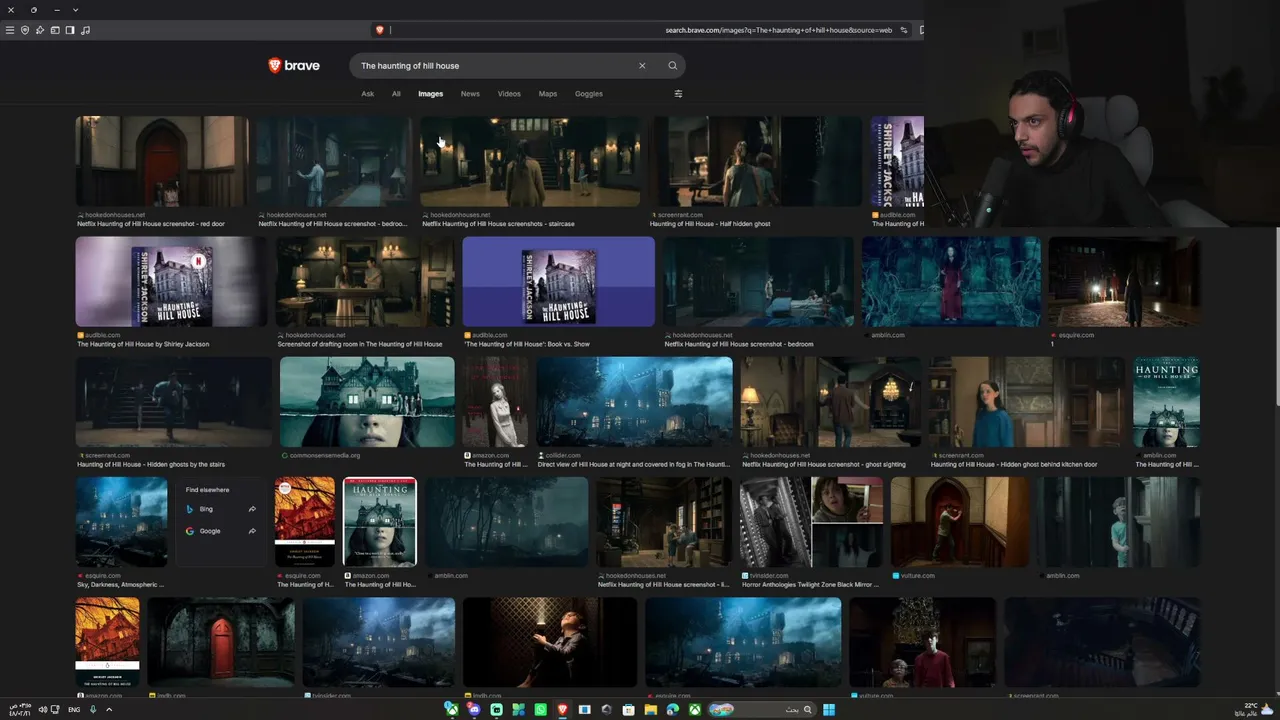Open the volume icon in system tray
This screenshot has width=1280, height=720.
click(42, 710)
